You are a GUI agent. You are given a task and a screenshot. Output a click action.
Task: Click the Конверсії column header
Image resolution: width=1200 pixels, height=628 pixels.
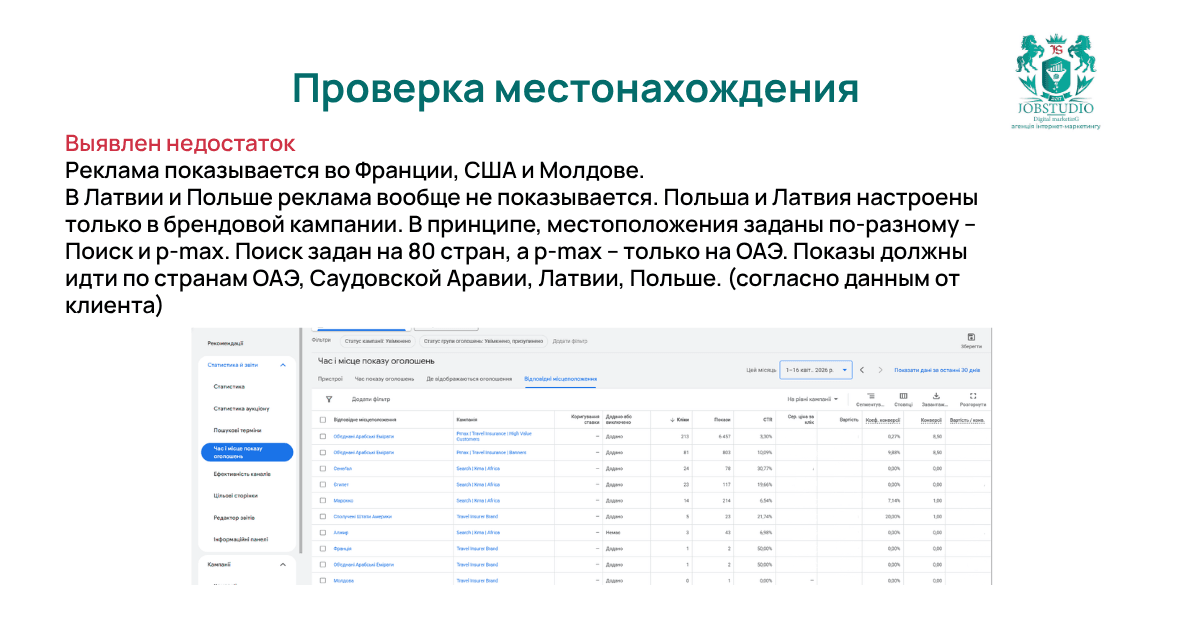931,419
